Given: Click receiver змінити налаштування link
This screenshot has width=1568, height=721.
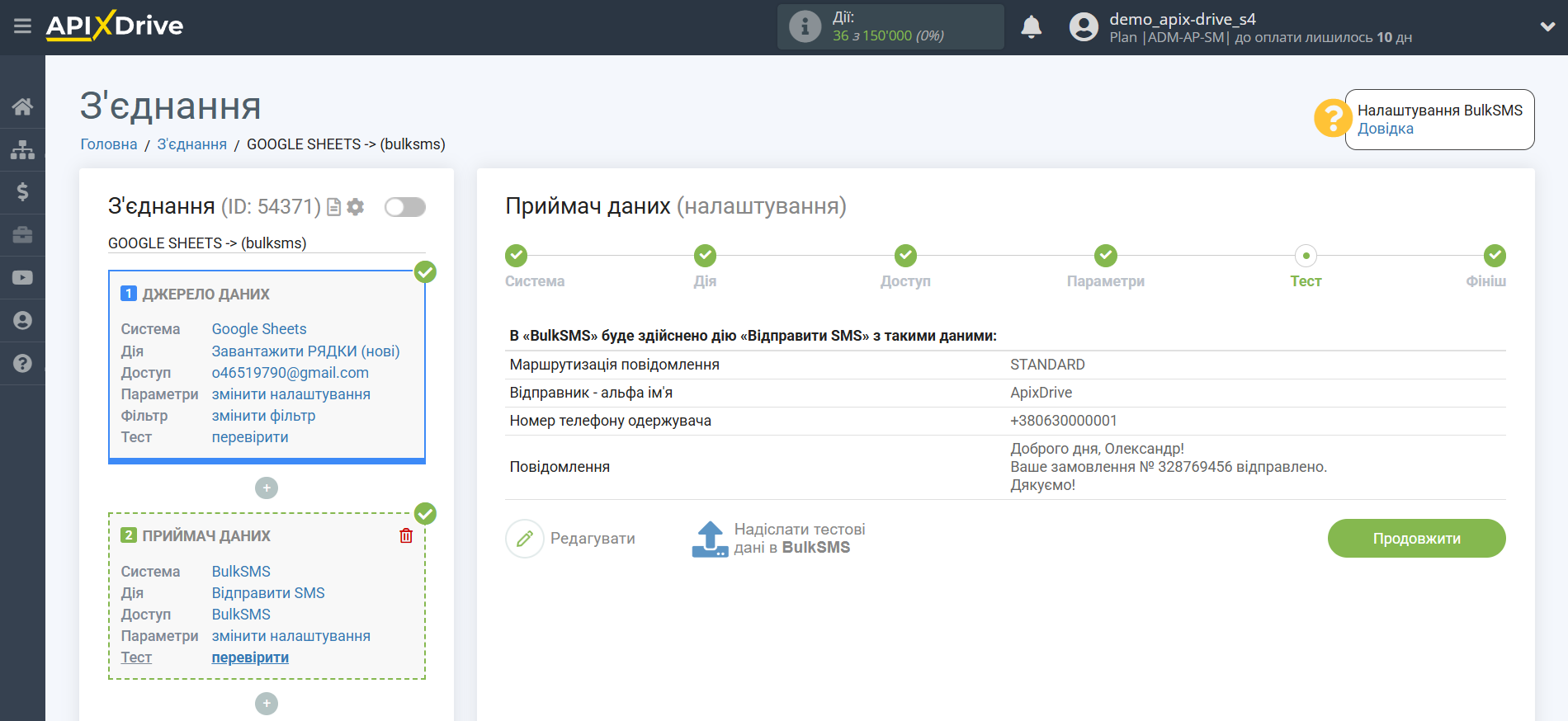Looking at the screenshot, I should [x=290, y=636].
